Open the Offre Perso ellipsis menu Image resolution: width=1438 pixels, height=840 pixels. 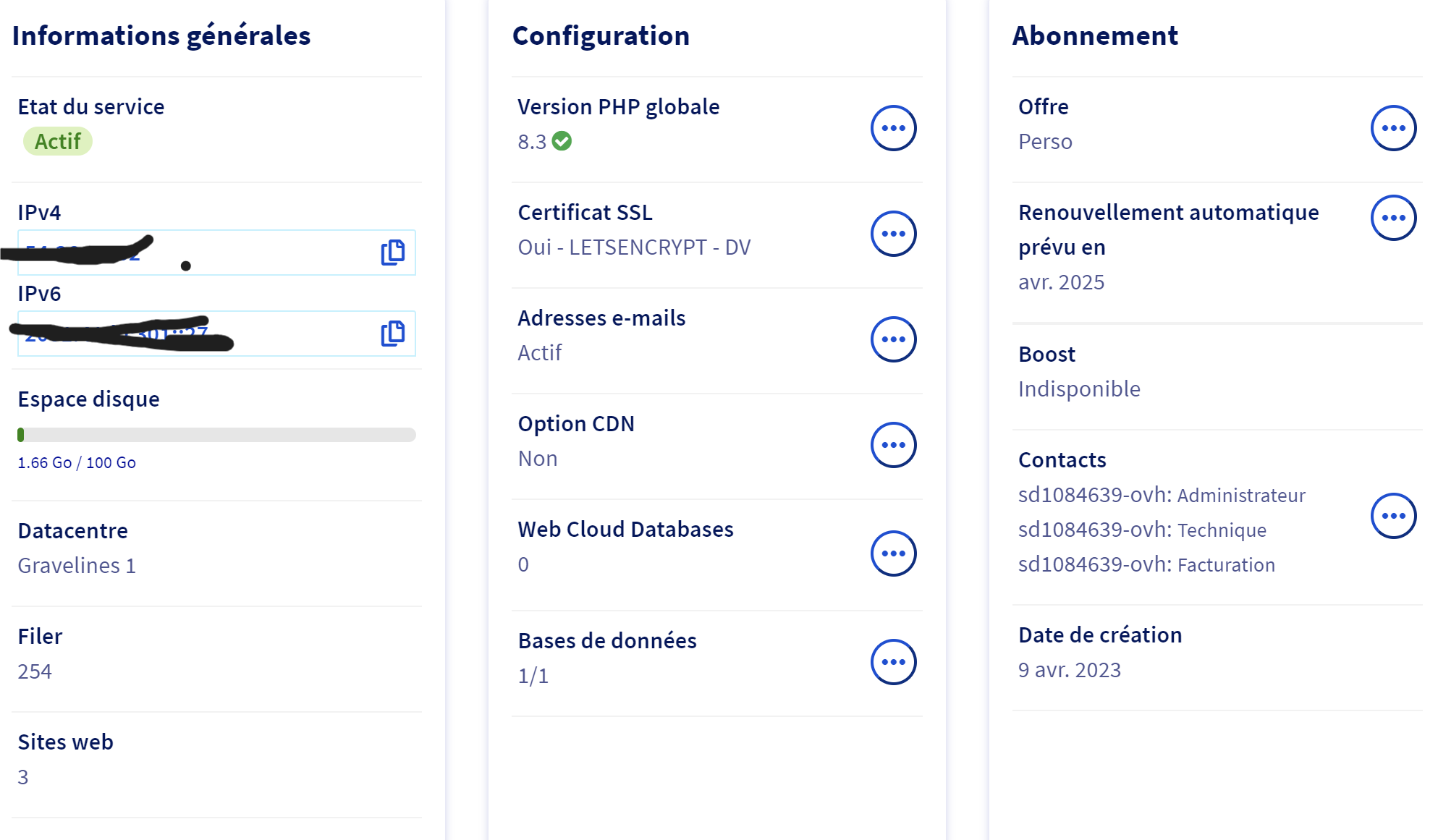[1393, 128]
